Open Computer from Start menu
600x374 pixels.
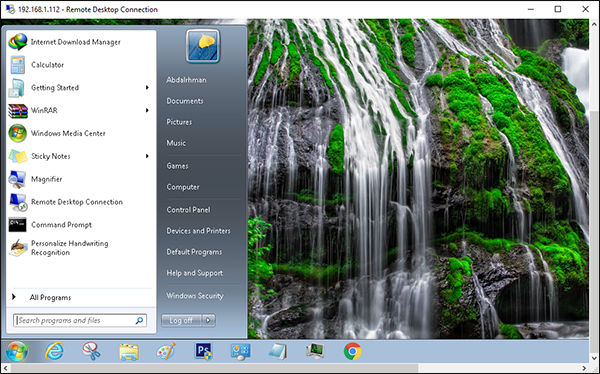point(183,187)
